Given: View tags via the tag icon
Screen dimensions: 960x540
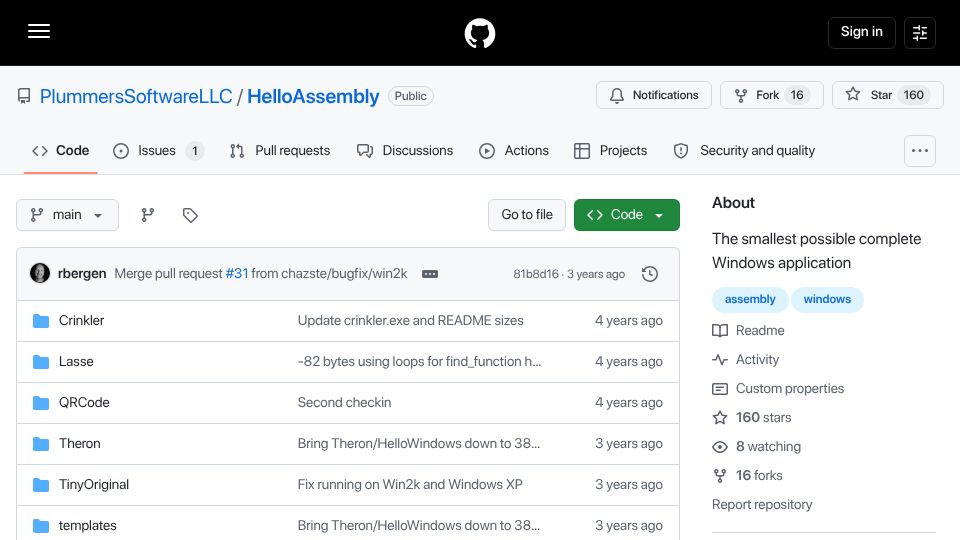Looking at the screenshot, I should click(190, 215).
